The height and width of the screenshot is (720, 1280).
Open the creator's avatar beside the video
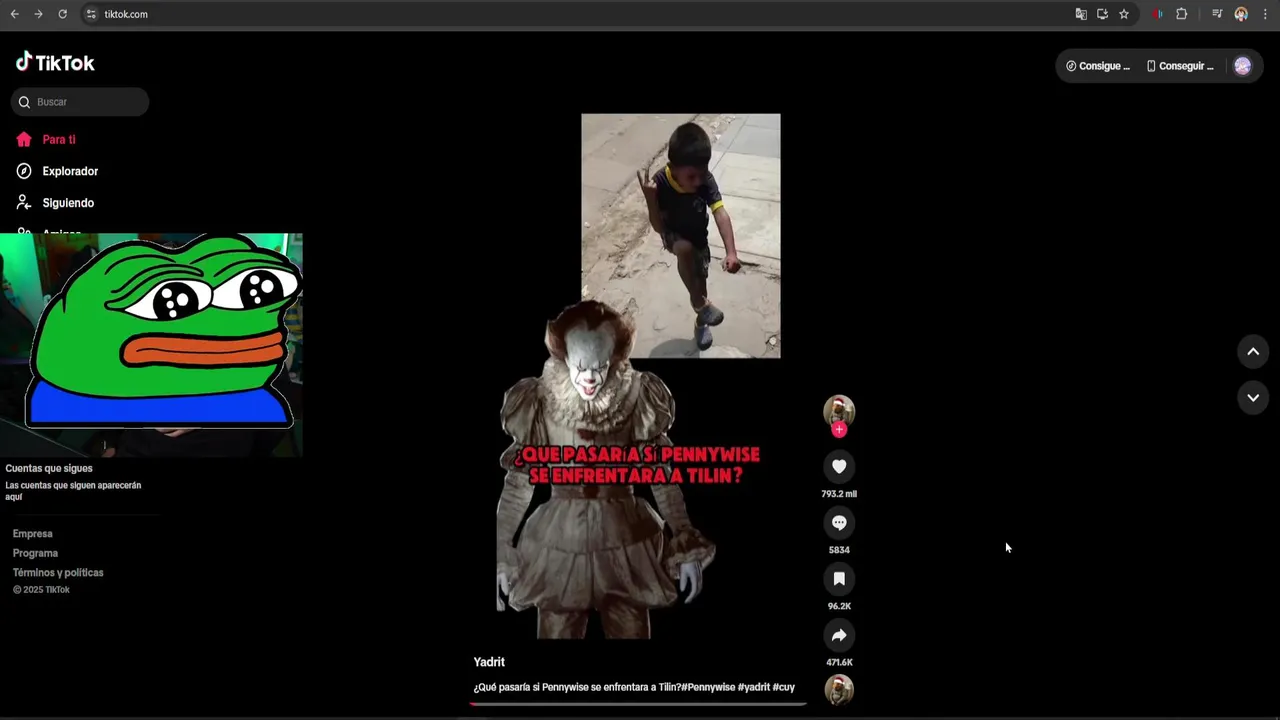pyautogui.click(x=839, y=411)
